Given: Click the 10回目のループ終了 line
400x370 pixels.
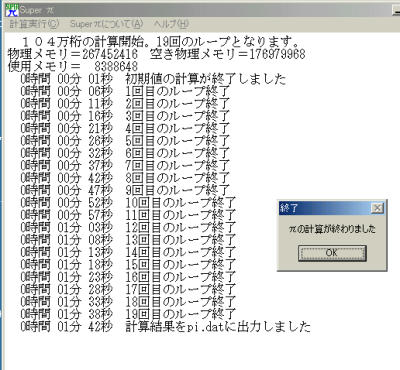Looking at the screenshot, I should coord(128,202).
